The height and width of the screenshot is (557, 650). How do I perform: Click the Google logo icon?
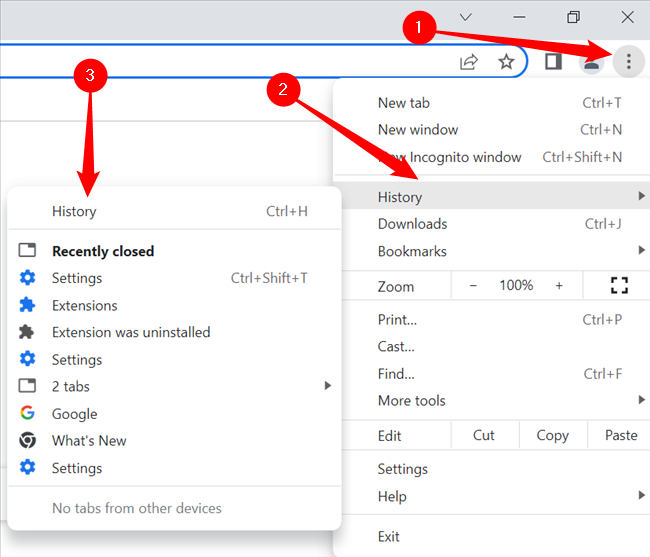pyautogui.click(x=27, y=413)
